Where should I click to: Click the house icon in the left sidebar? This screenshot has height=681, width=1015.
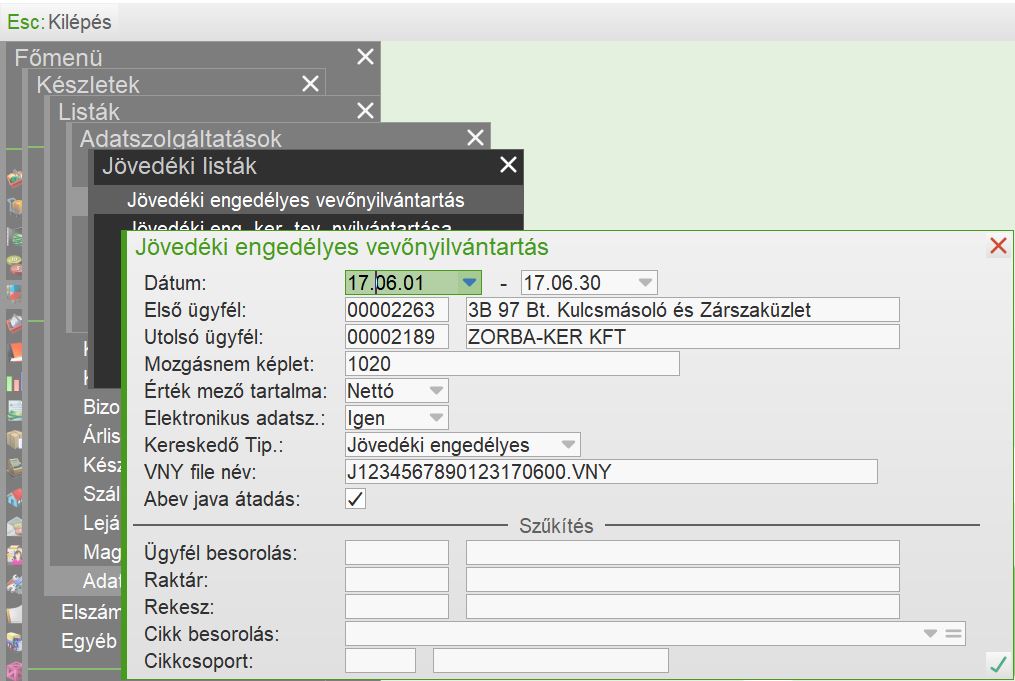tap(15, 497)
